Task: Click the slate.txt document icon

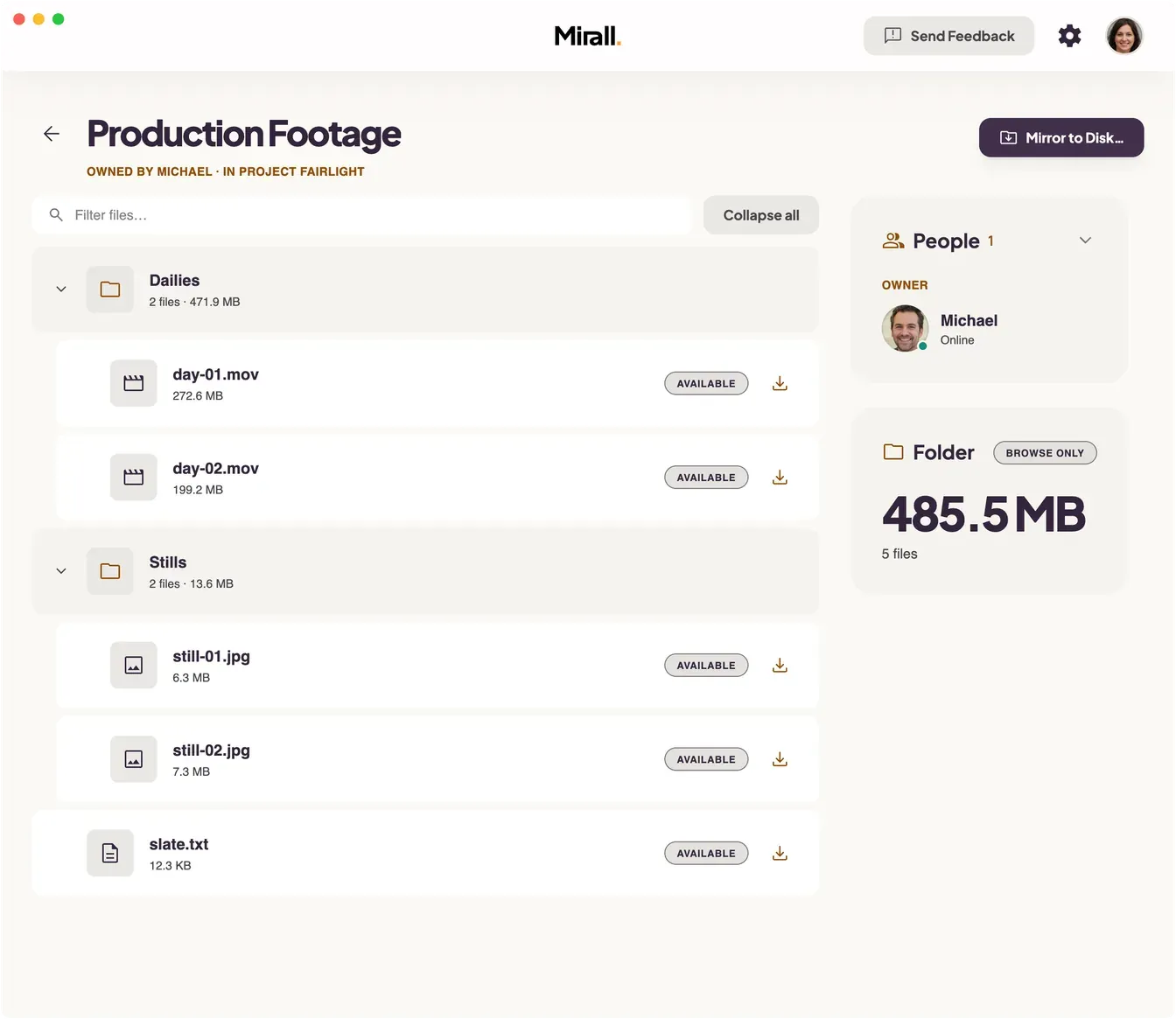Action: pos(110,853)
